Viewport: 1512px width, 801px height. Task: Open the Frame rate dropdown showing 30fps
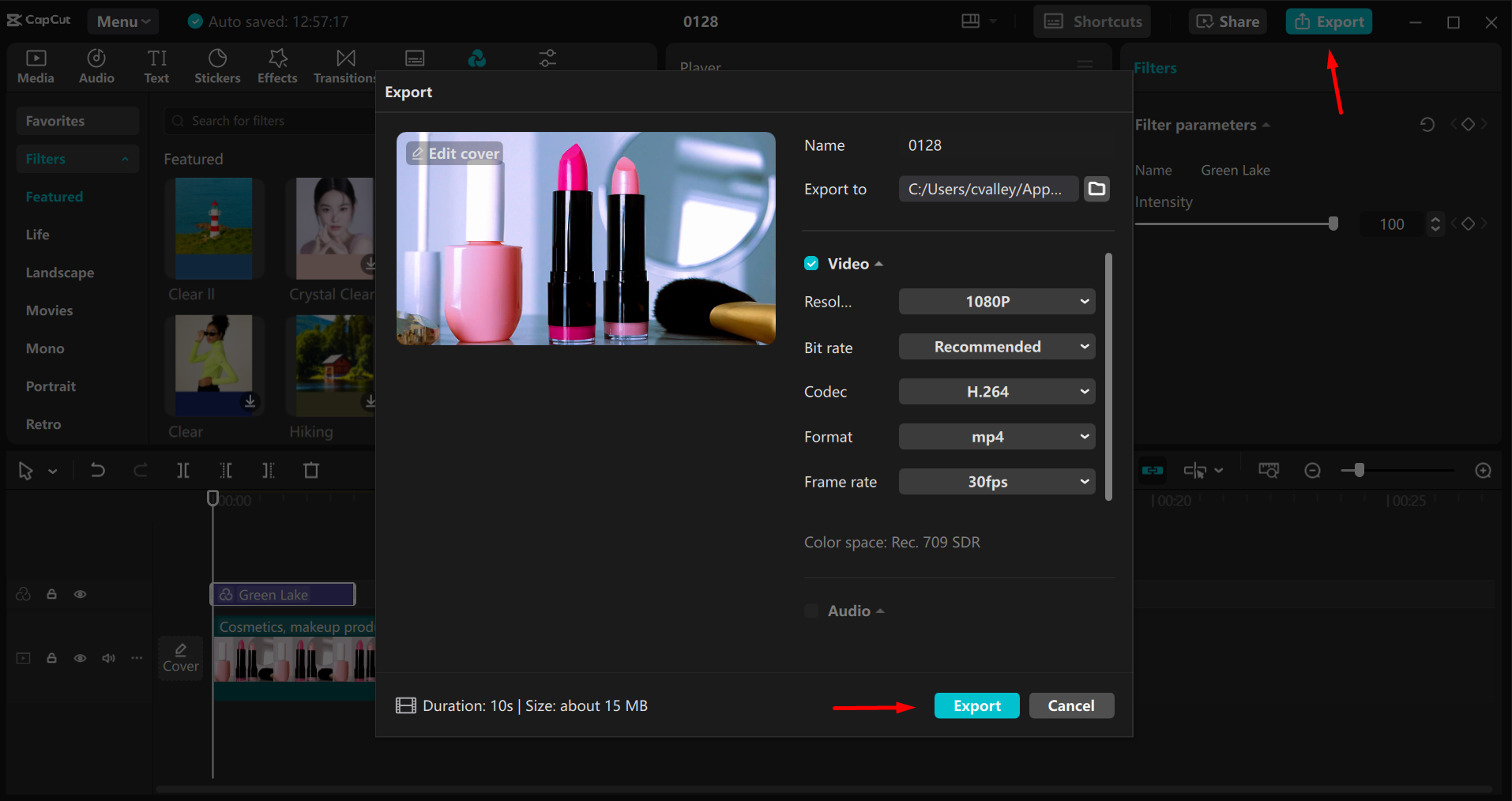pyautogui.click(x=996, y=481)
